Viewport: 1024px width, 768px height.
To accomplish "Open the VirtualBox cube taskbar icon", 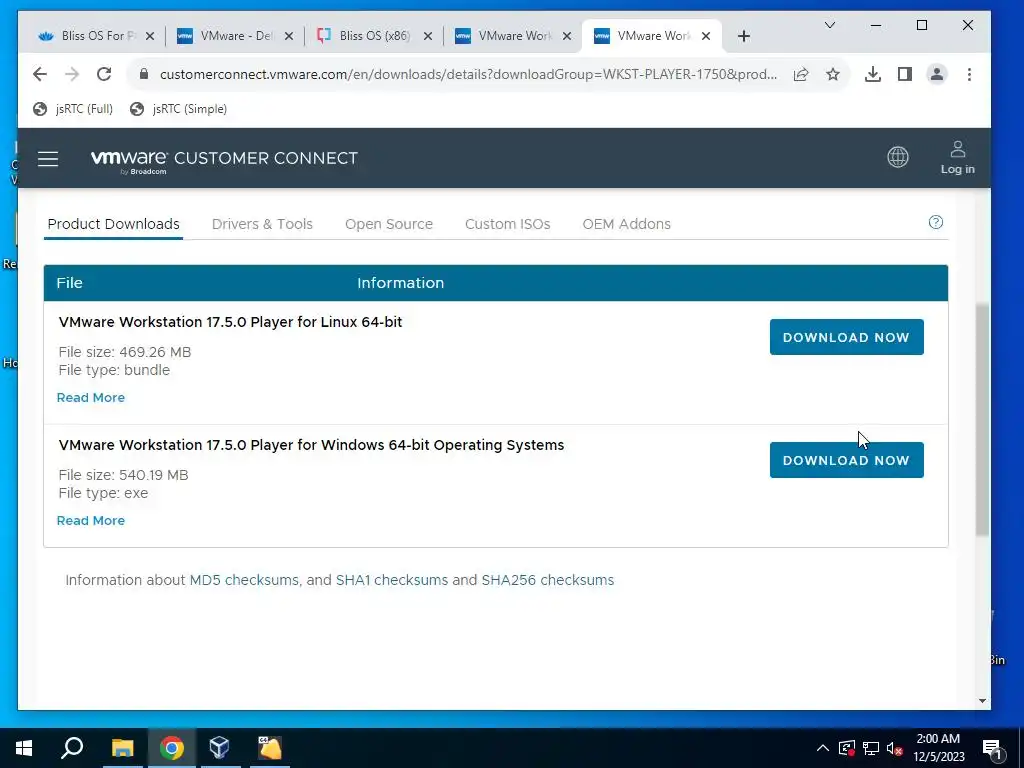I will click(219, 748).
